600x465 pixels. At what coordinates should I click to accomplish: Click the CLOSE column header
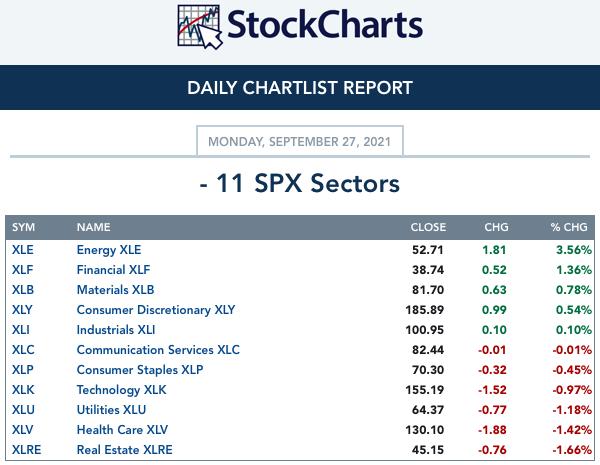[x=428, y=227]
